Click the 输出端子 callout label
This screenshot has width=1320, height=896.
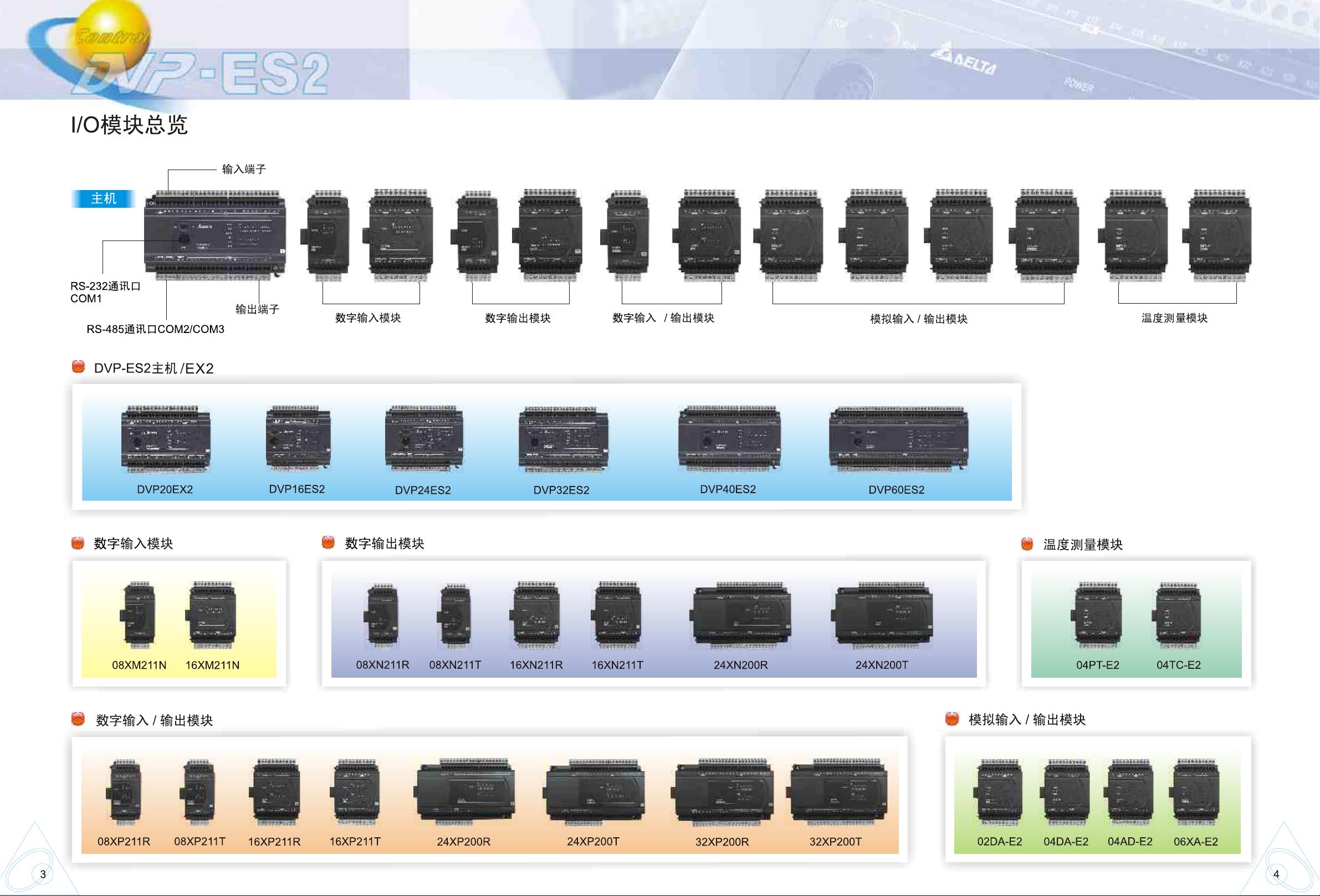tap(257, 309)
